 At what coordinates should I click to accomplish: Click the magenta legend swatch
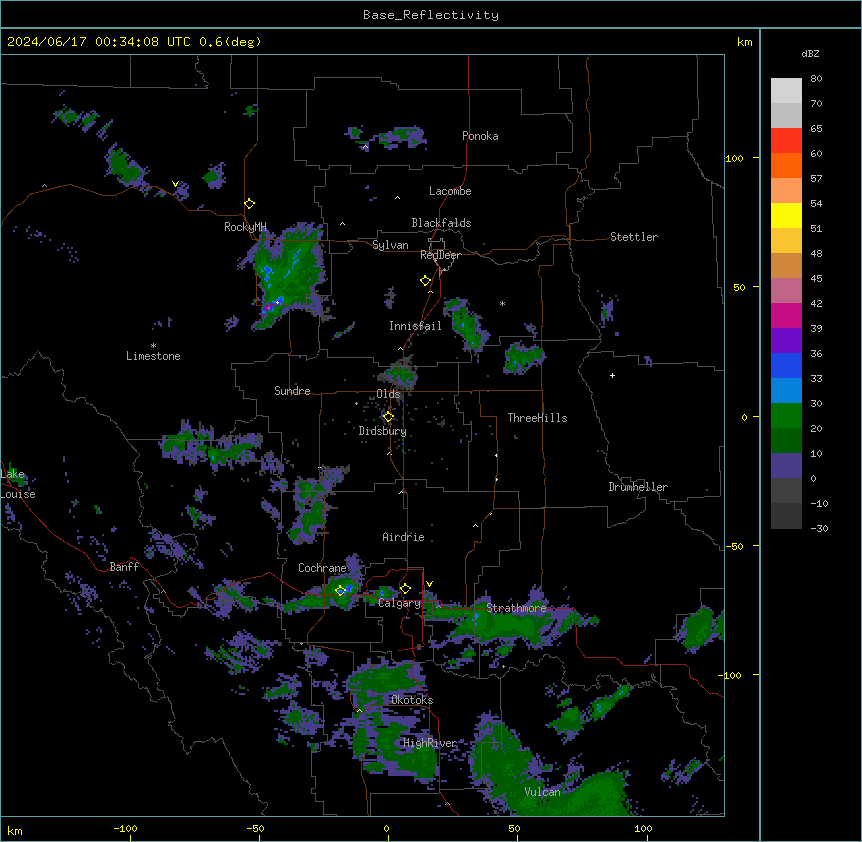[786, 315]
